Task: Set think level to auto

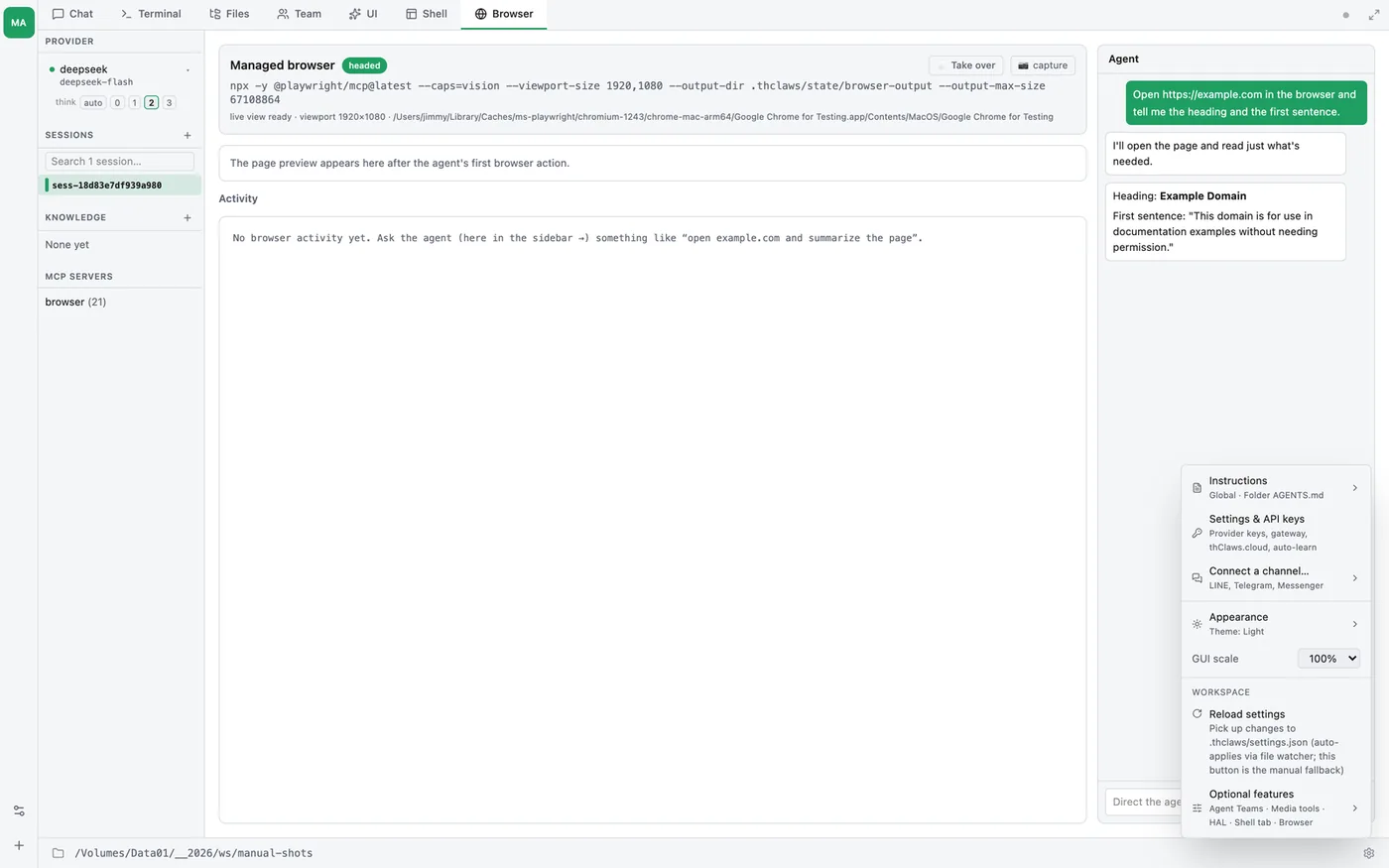Action: [x=93, y=102]
